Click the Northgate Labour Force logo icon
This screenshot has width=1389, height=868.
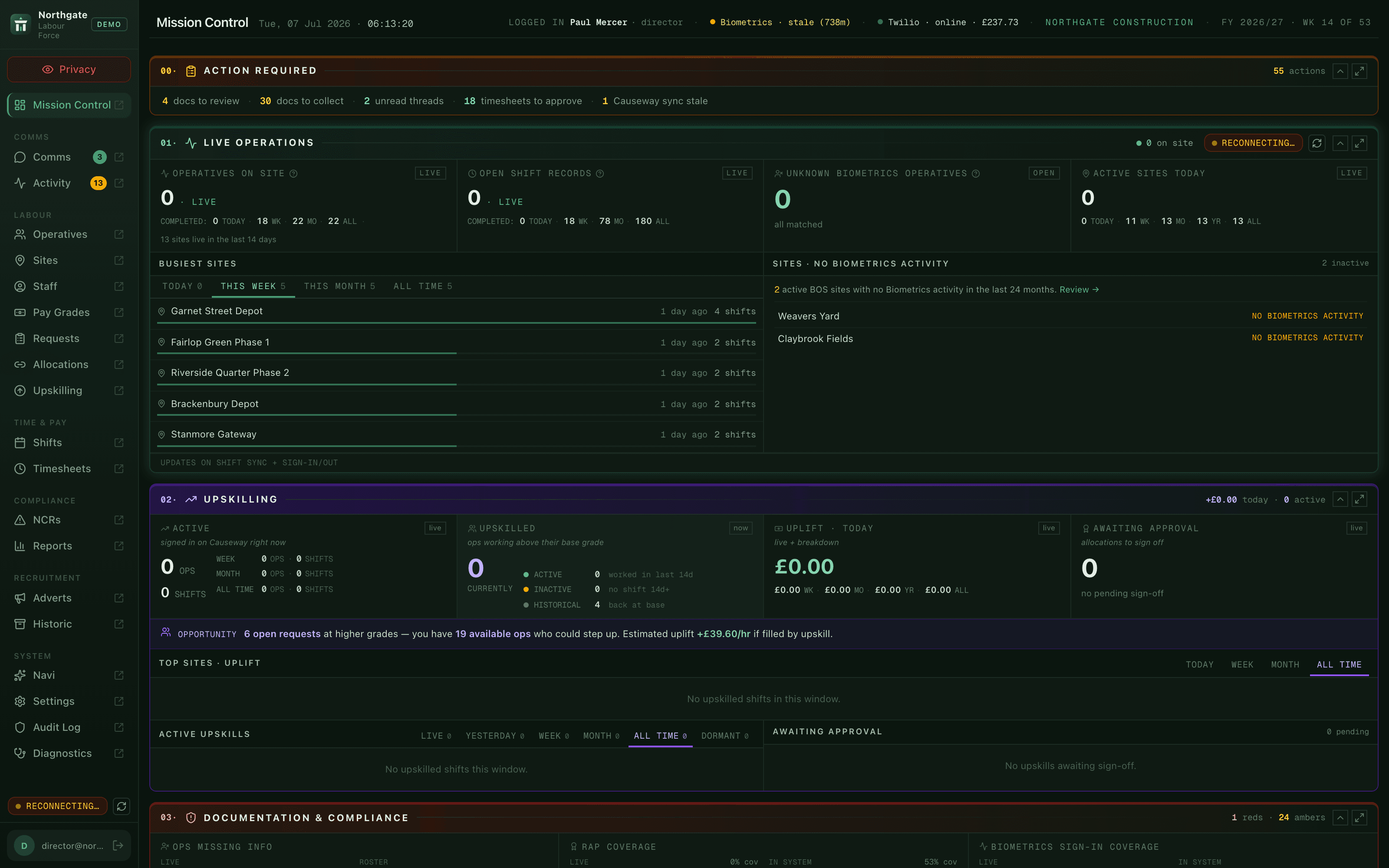point(21,24)
